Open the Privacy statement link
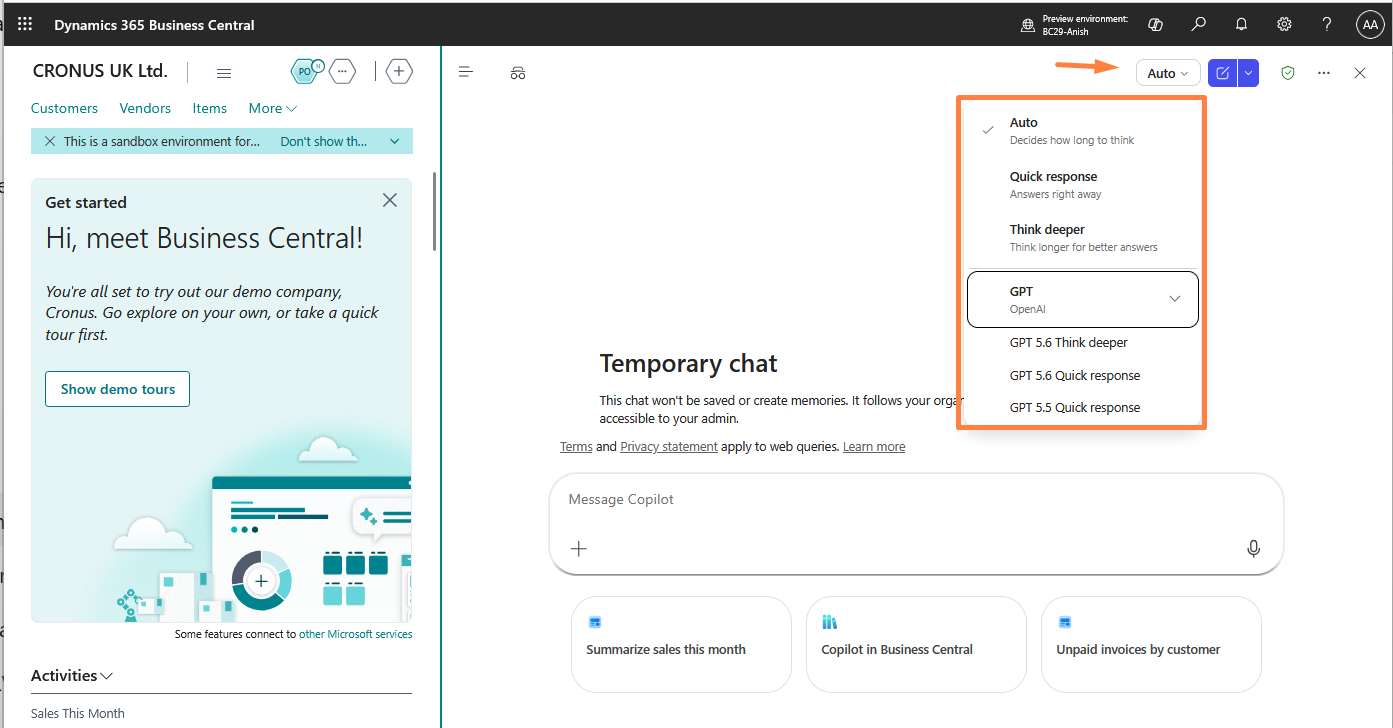This screenshot has width=1393, height=728. coord(669,447)
